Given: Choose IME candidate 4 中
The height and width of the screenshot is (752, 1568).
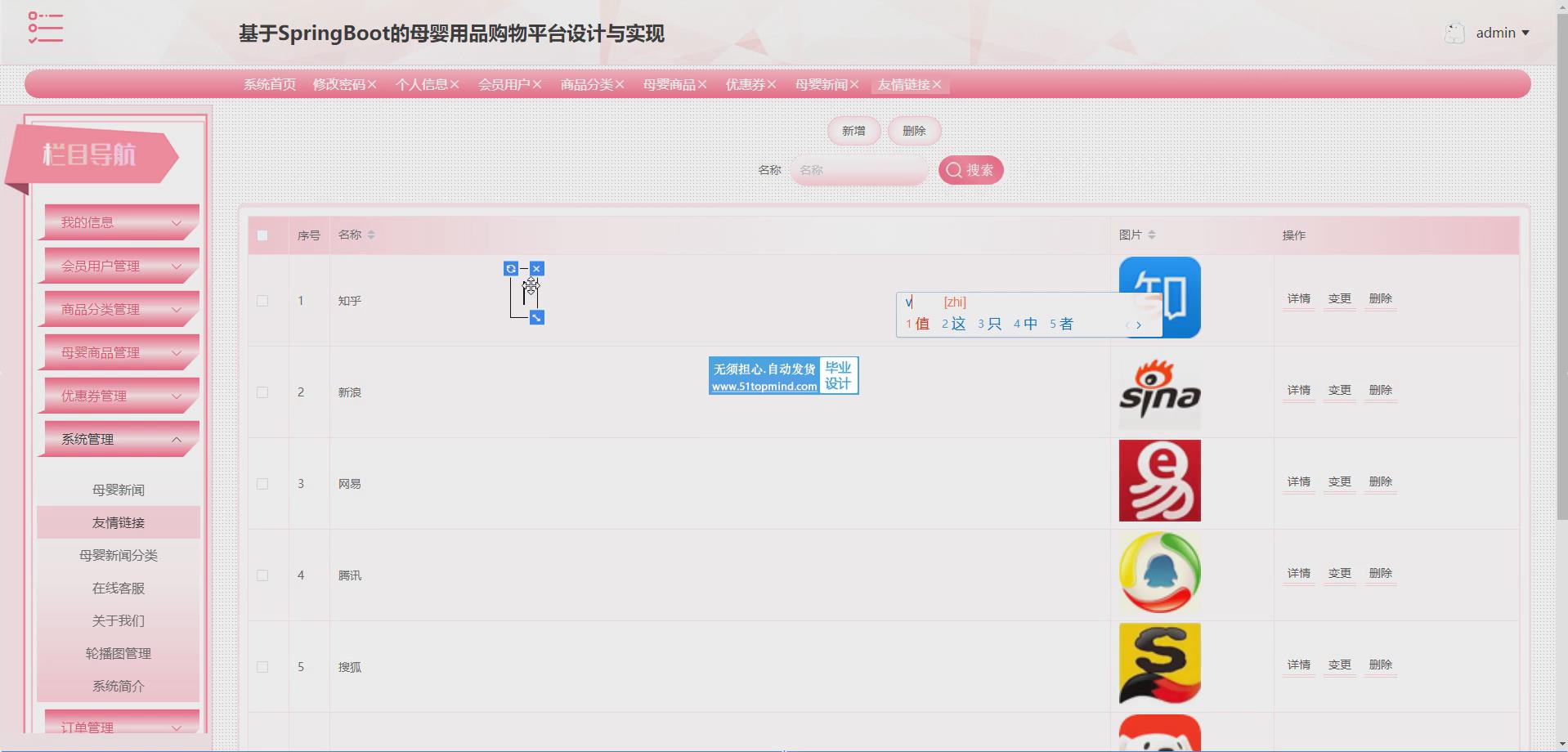Looking at the screenshot, I should [1025, 324].
